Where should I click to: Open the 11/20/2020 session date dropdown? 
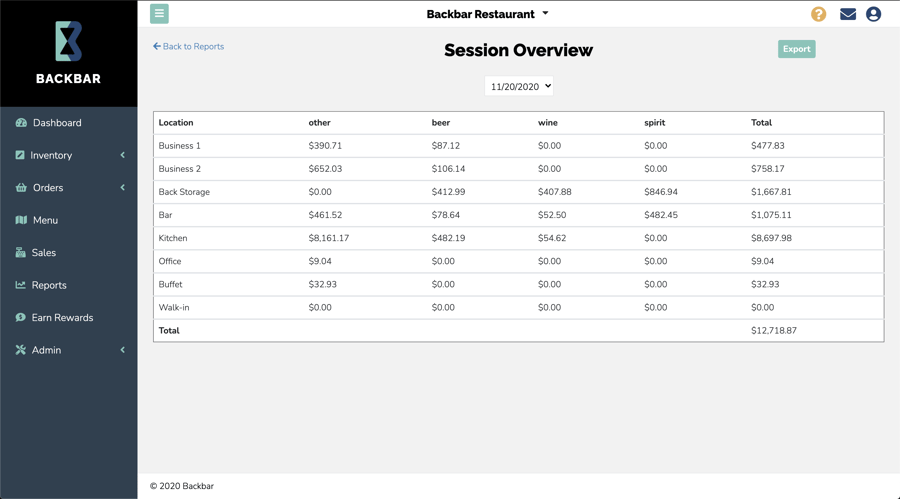(x=519, y=86)
